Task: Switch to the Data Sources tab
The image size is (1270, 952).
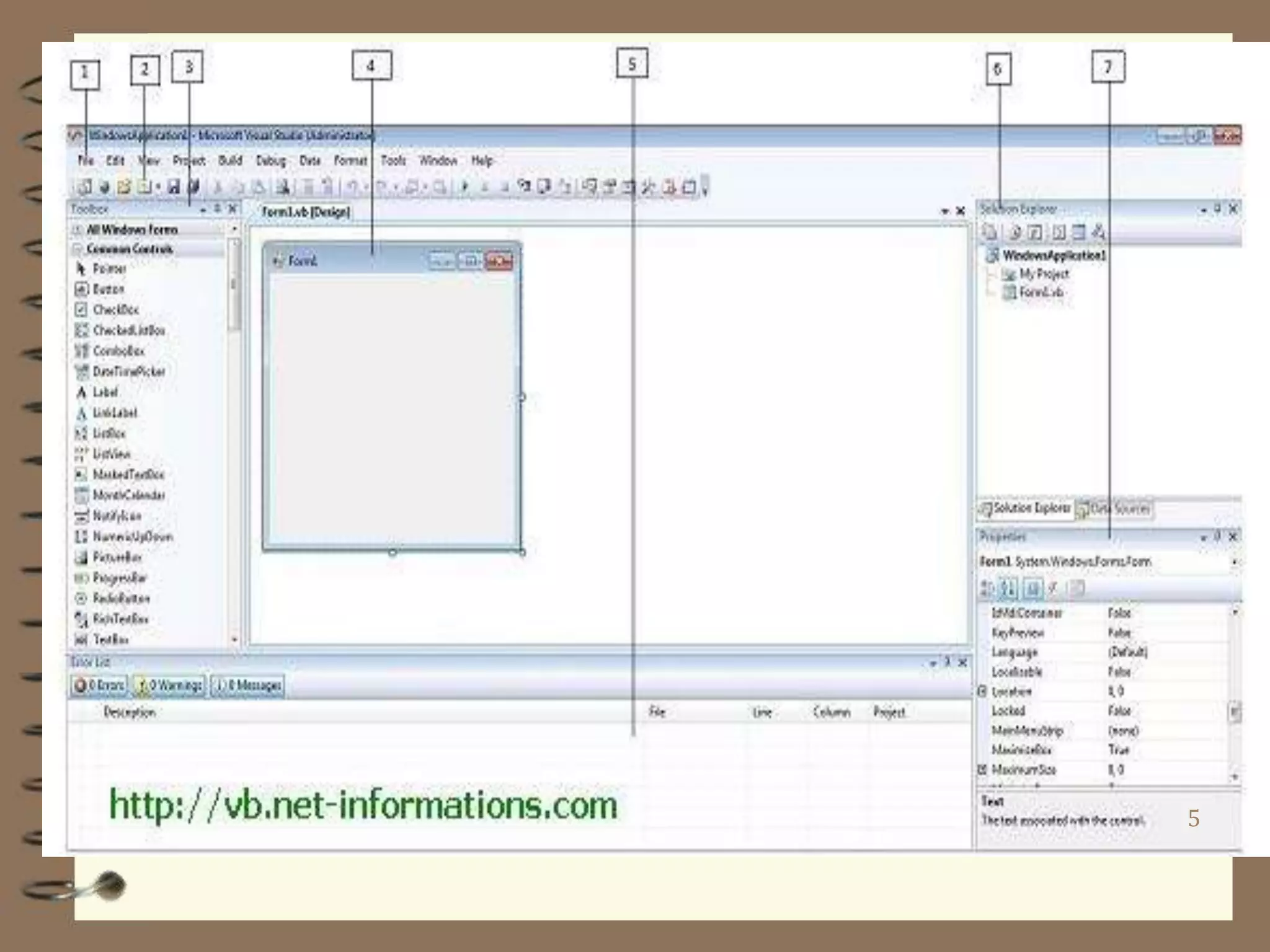Action: [1114, 509]
